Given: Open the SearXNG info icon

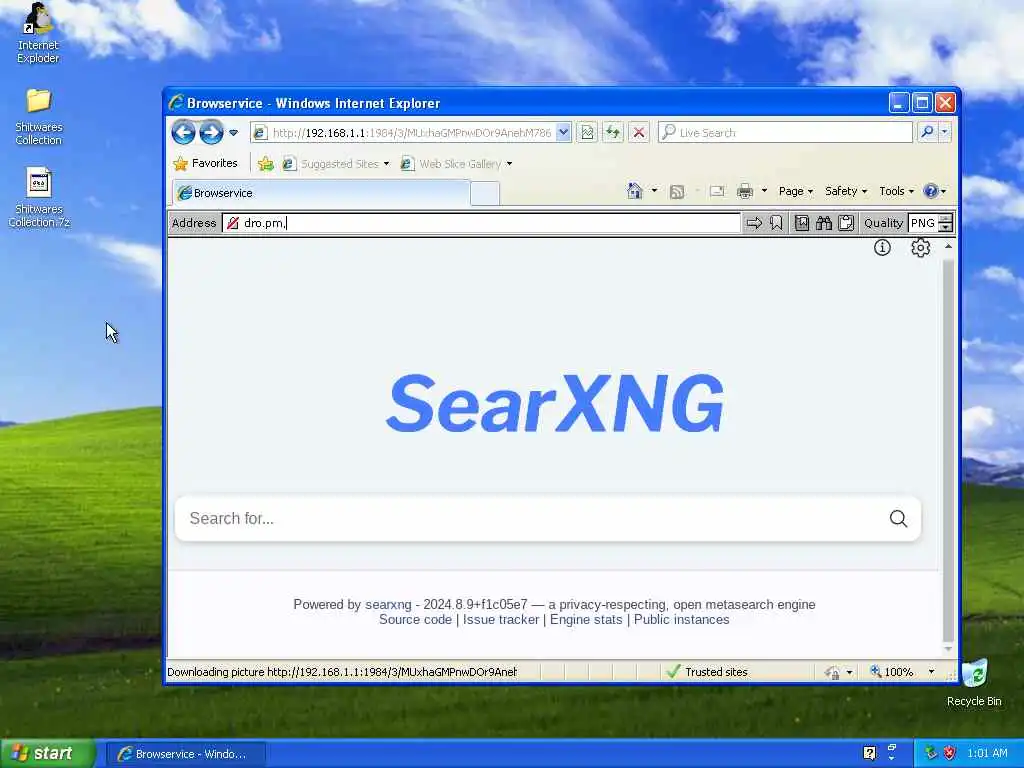Looking at the screenshot, I should [x=882, y=248].
